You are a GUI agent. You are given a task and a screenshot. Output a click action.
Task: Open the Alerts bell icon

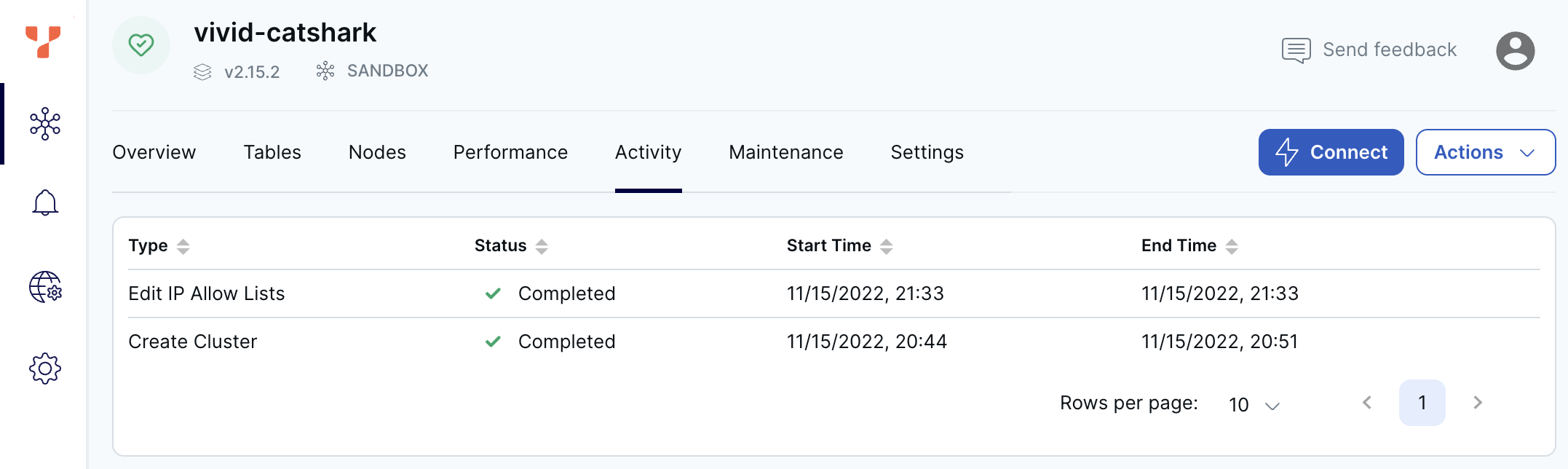coord(45,202)
